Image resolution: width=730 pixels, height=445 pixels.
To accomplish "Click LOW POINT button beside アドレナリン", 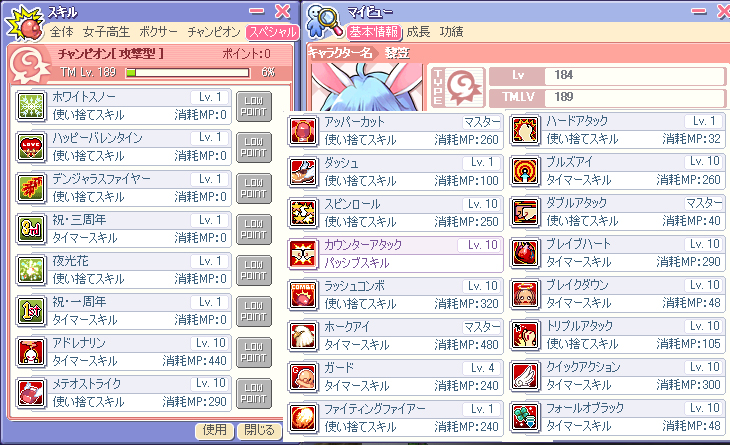I will tap(254, 352).
